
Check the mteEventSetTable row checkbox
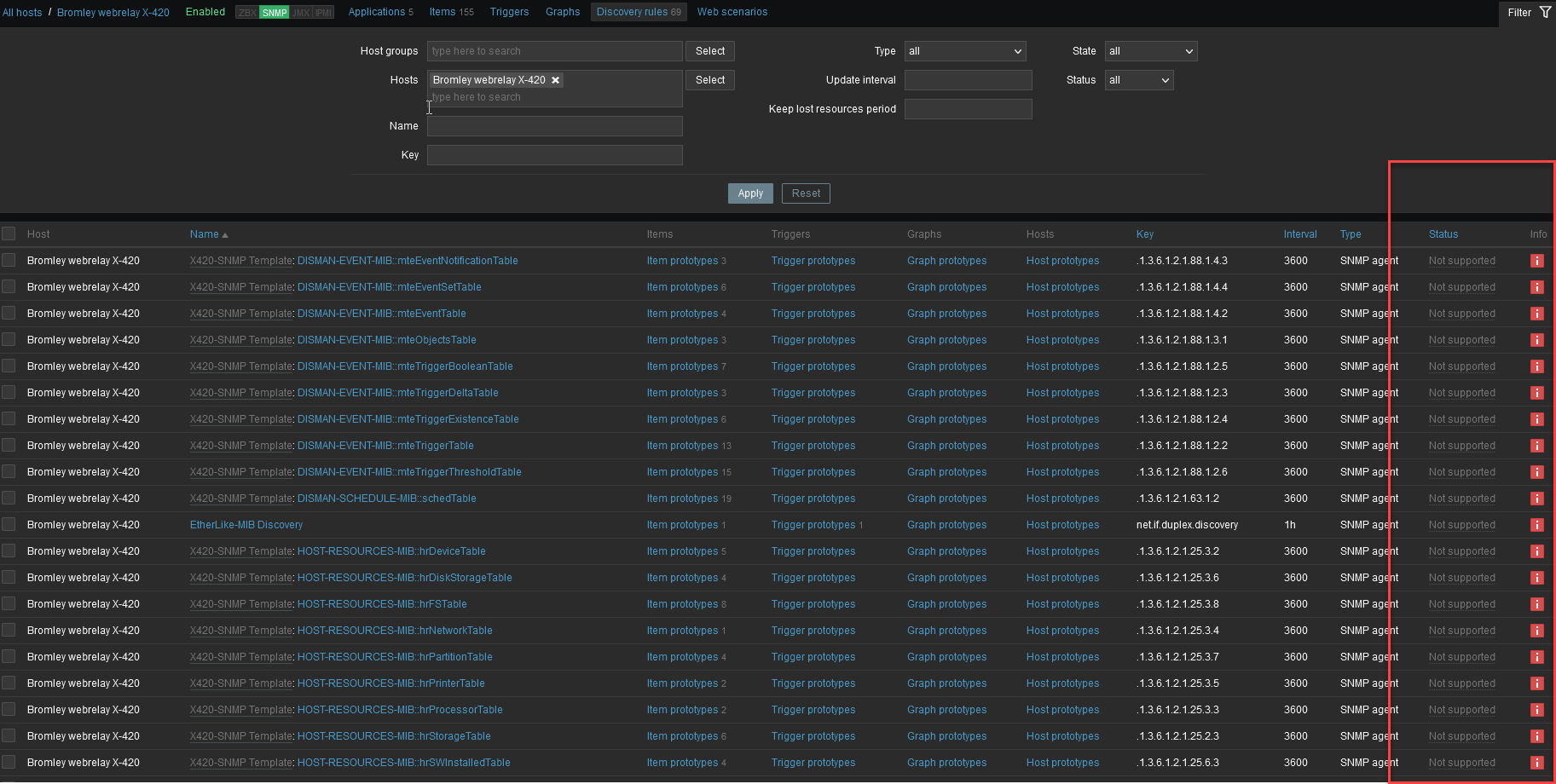(x=9, y=286)
